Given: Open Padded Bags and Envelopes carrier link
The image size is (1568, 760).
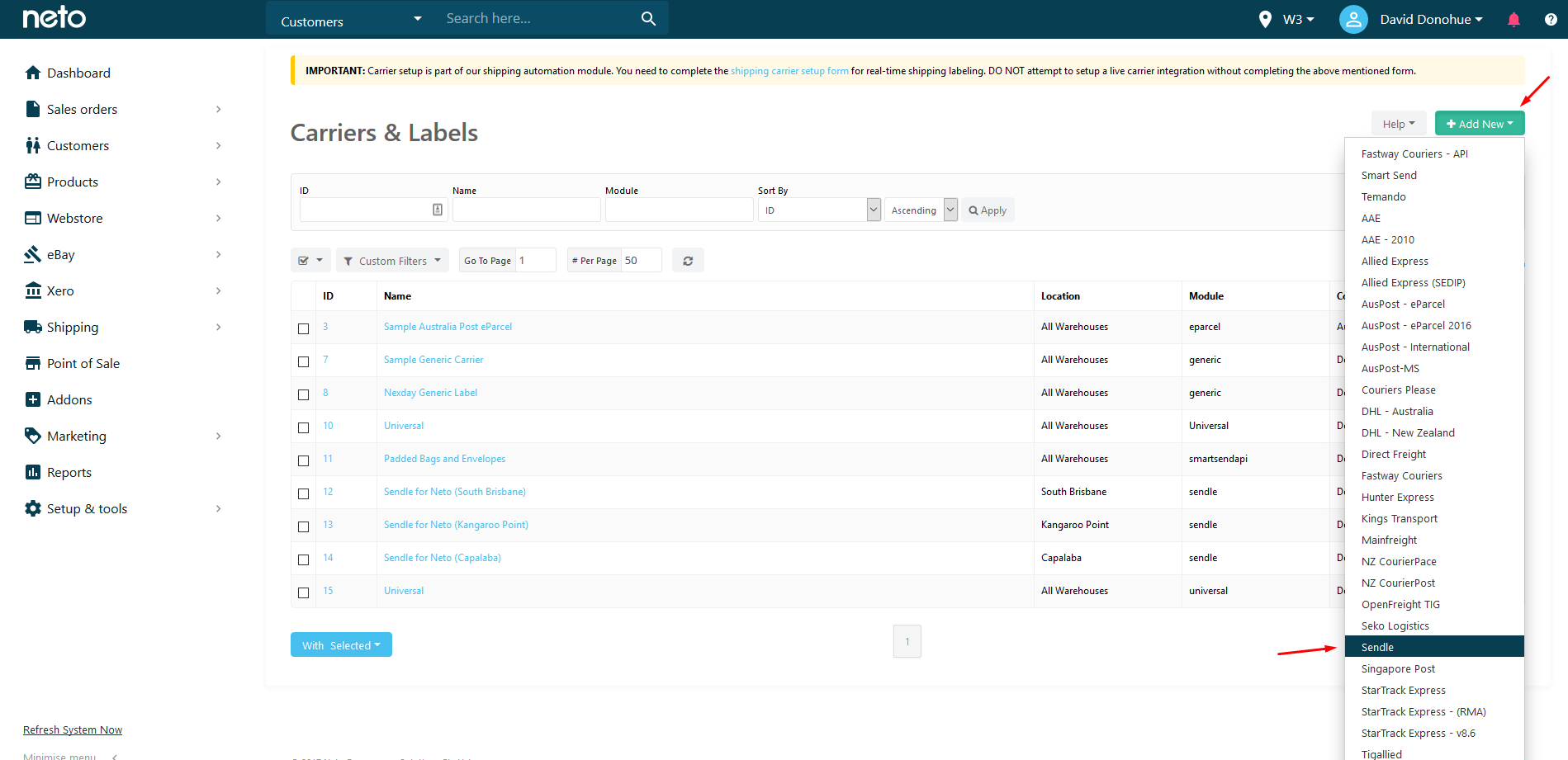Looking at the screenshot, I should pyautogui.click(x=444, y=459).
